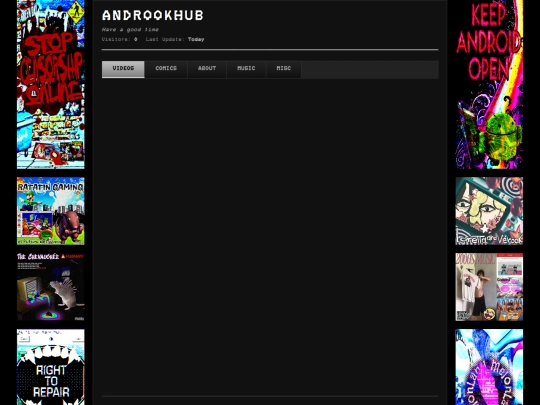Click the ANDROOKHUB site title
The image size is (540, 405).
pos(153,15)
